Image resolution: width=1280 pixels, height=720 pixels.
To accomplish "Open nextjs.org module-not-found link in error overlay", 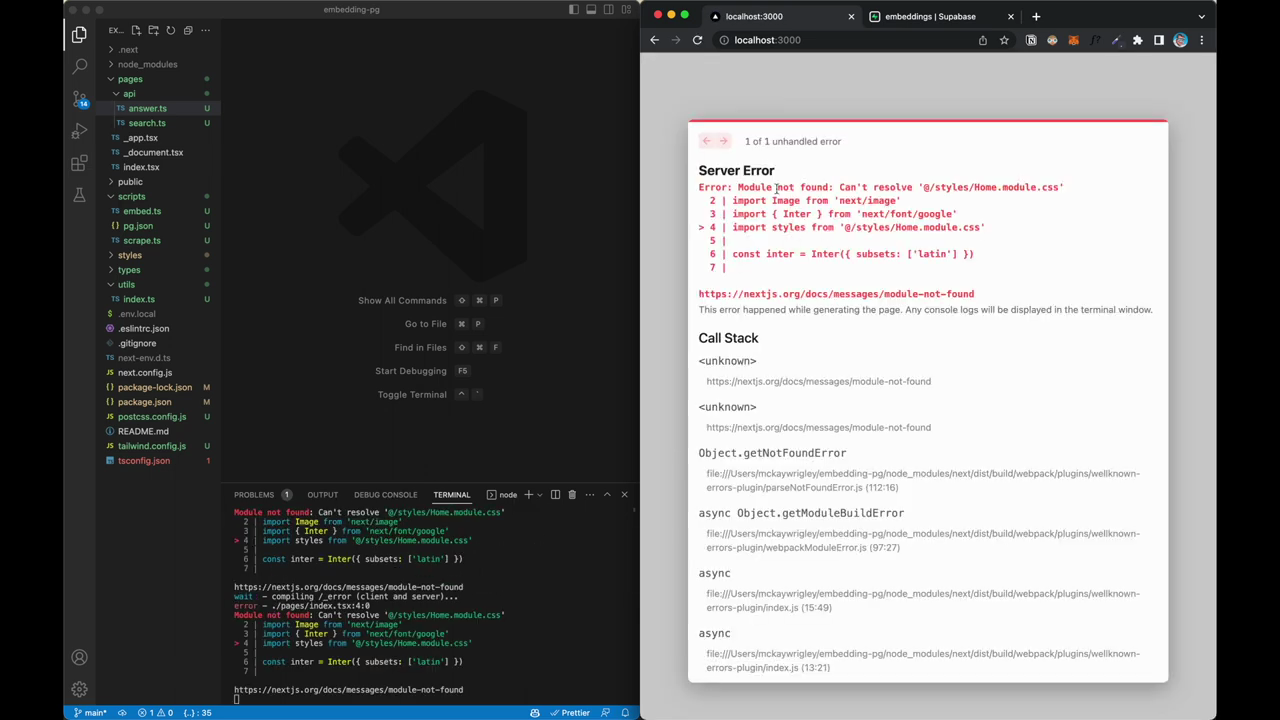I will pos(836,294).
